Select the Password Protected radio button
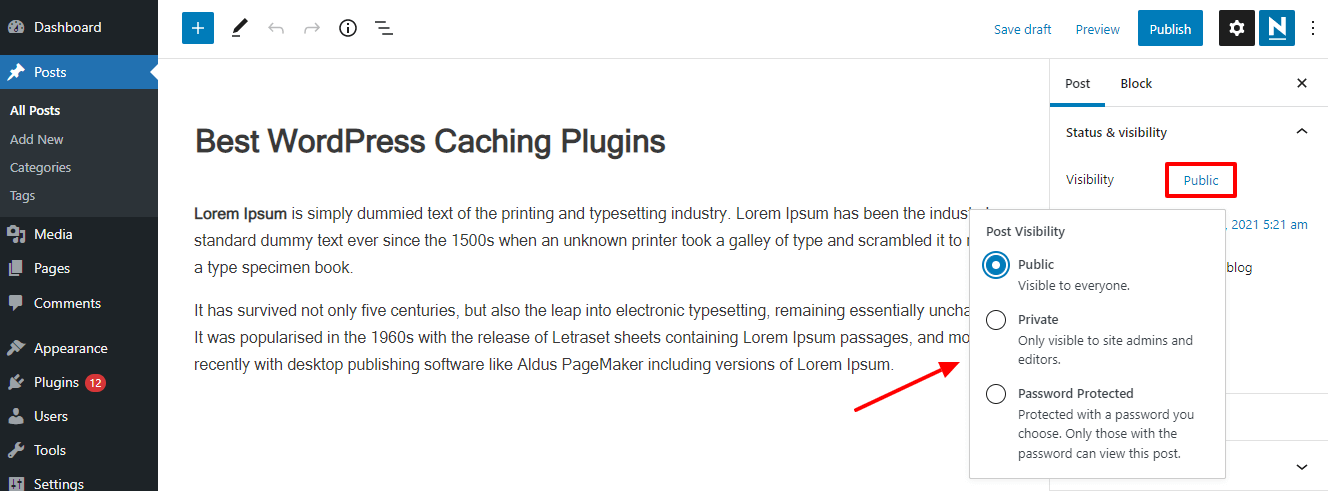 point(996,394)
